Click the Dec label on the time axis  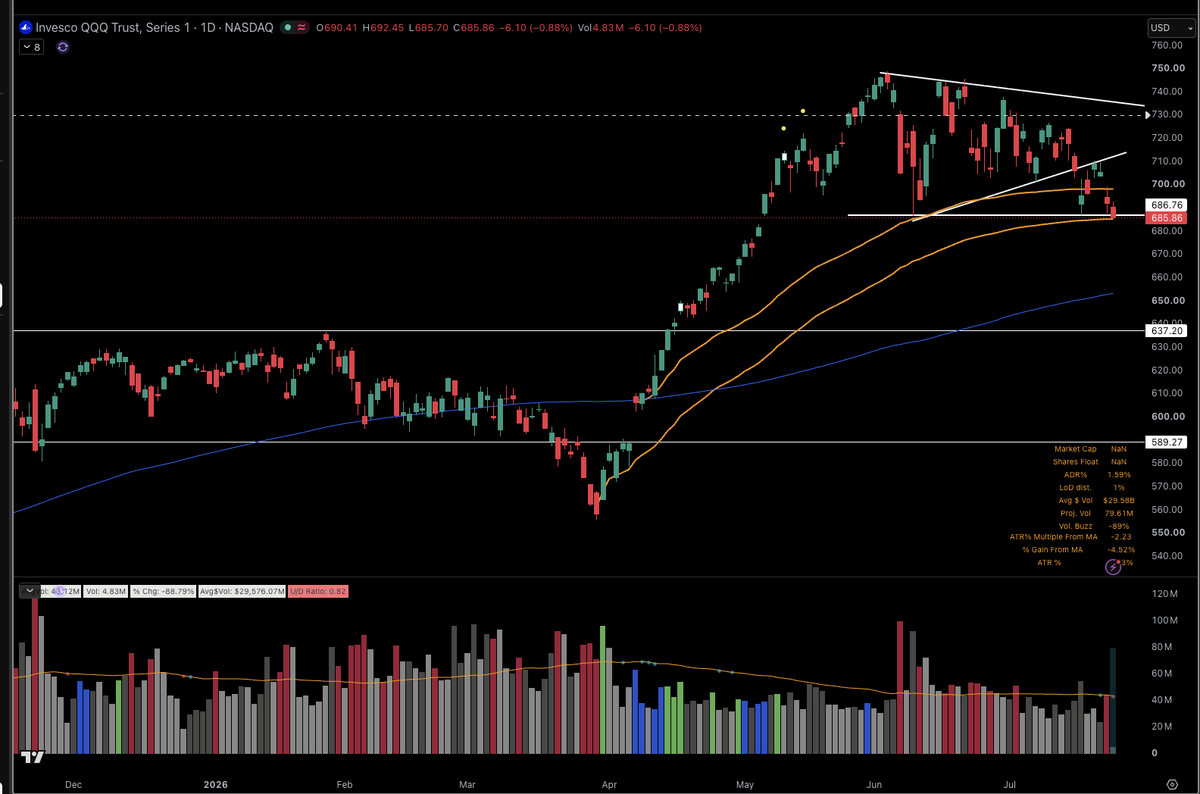point(73,785)
